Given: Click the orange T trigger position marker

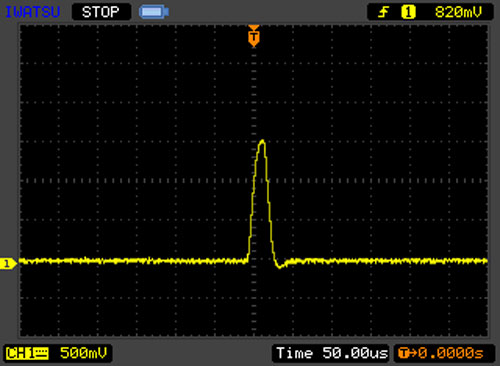Looking at the screenshot, I should pos(254,36).
